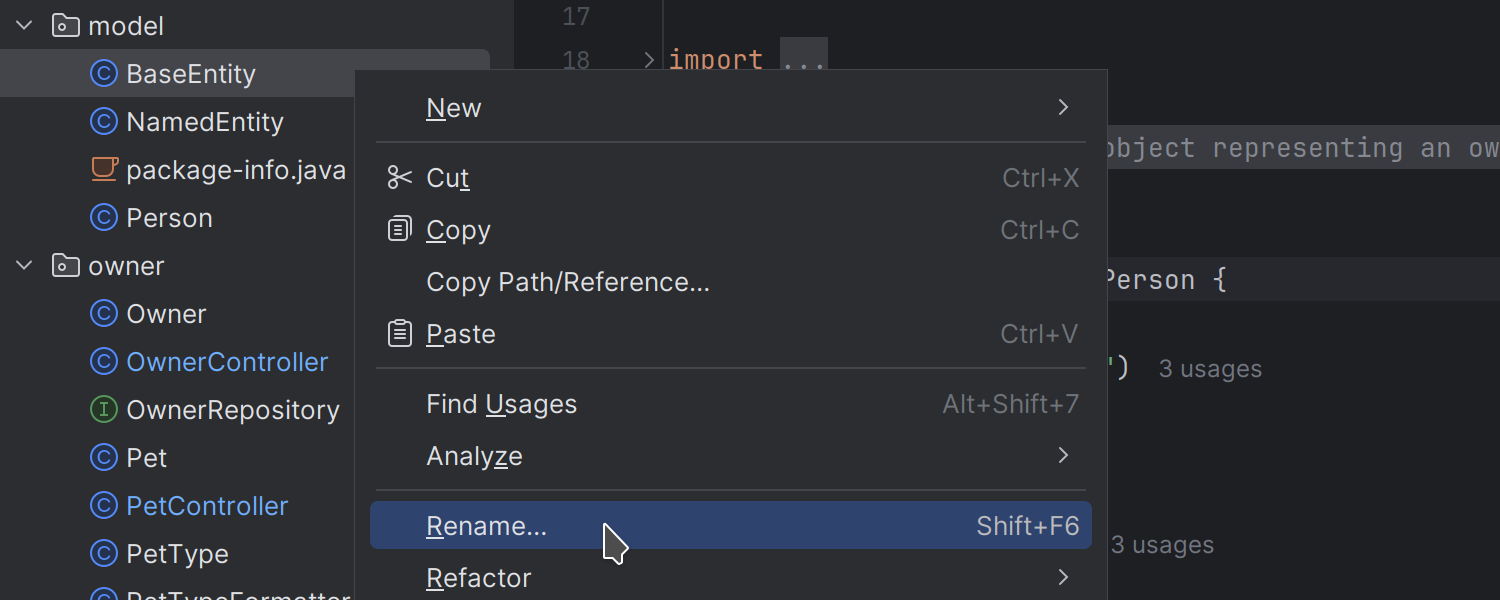Click the '3 usages' inline hint
Image resolution: width=1500 pixels, height=600 pixels.
pyautogui.click(x=1210, y=368)
